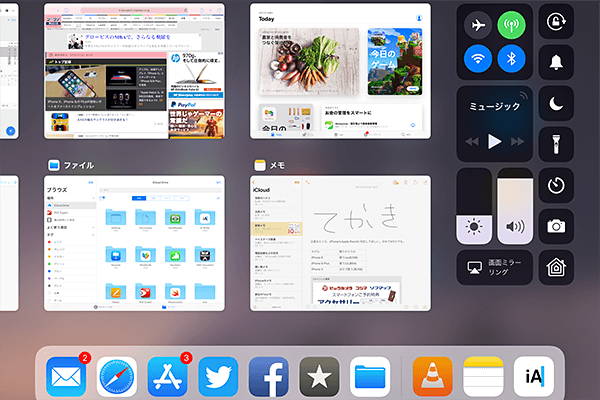Adjust the volume slider
Image resolution: width=600 pixels, height=400 pixels.
[x=515, y=206]
